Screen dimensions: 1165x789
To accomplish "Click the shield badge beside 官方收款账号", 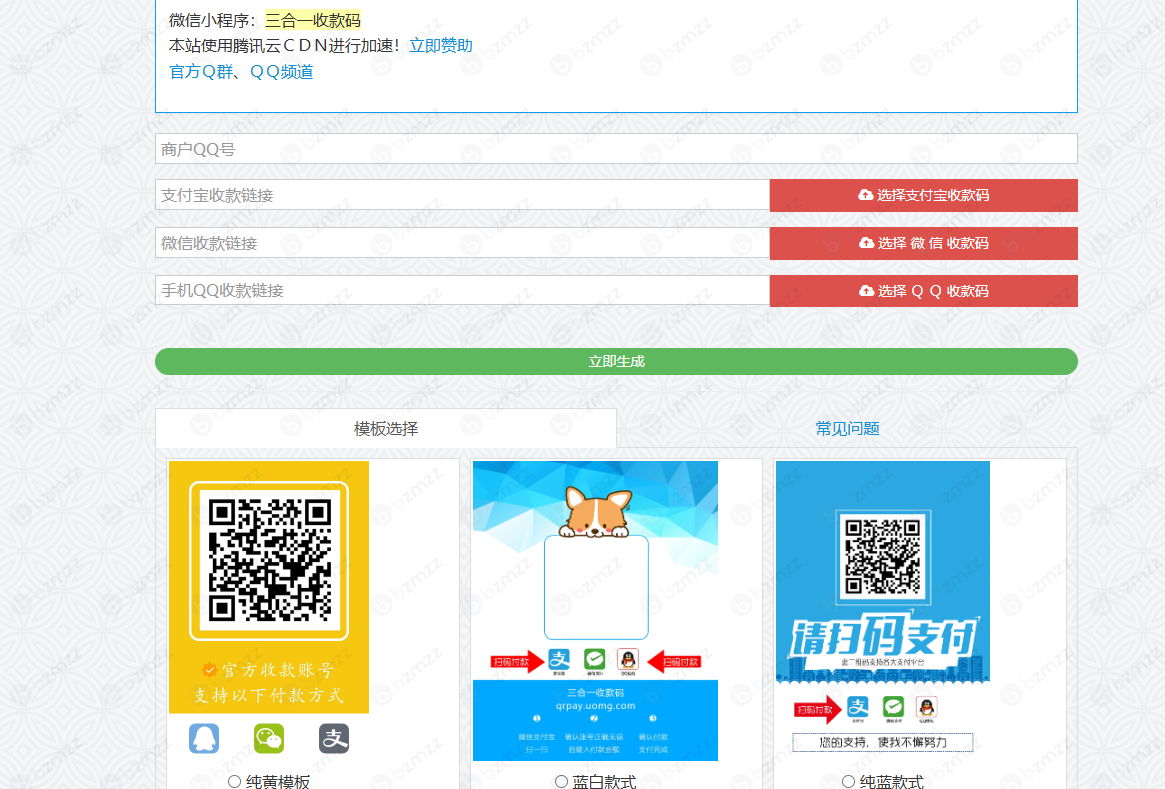I will 210,670.
